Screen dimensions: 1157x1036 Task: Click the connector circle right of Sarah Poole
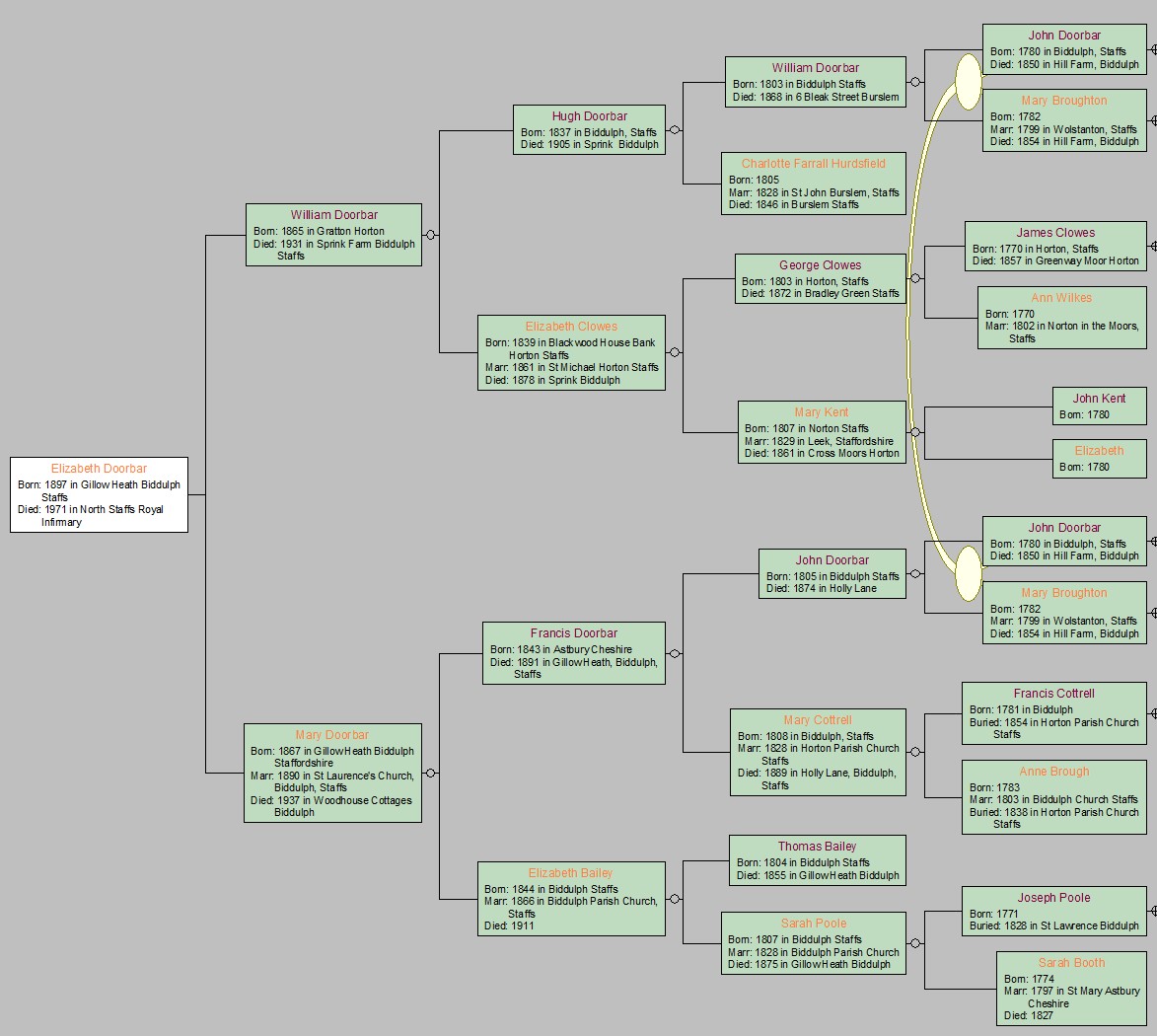coord(915,943)
